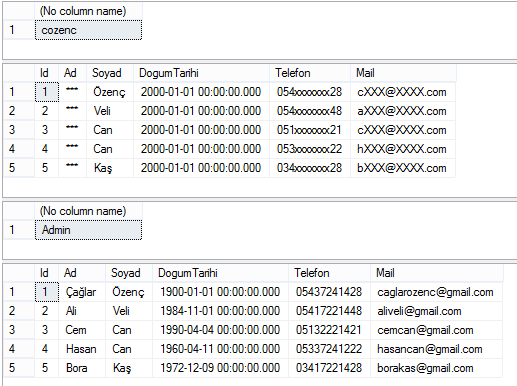Select date 1972-12-09 00:00:00.000 cell
Viewport: 517px width, 386px height.
pyautogui.click(x=220, y=368)
